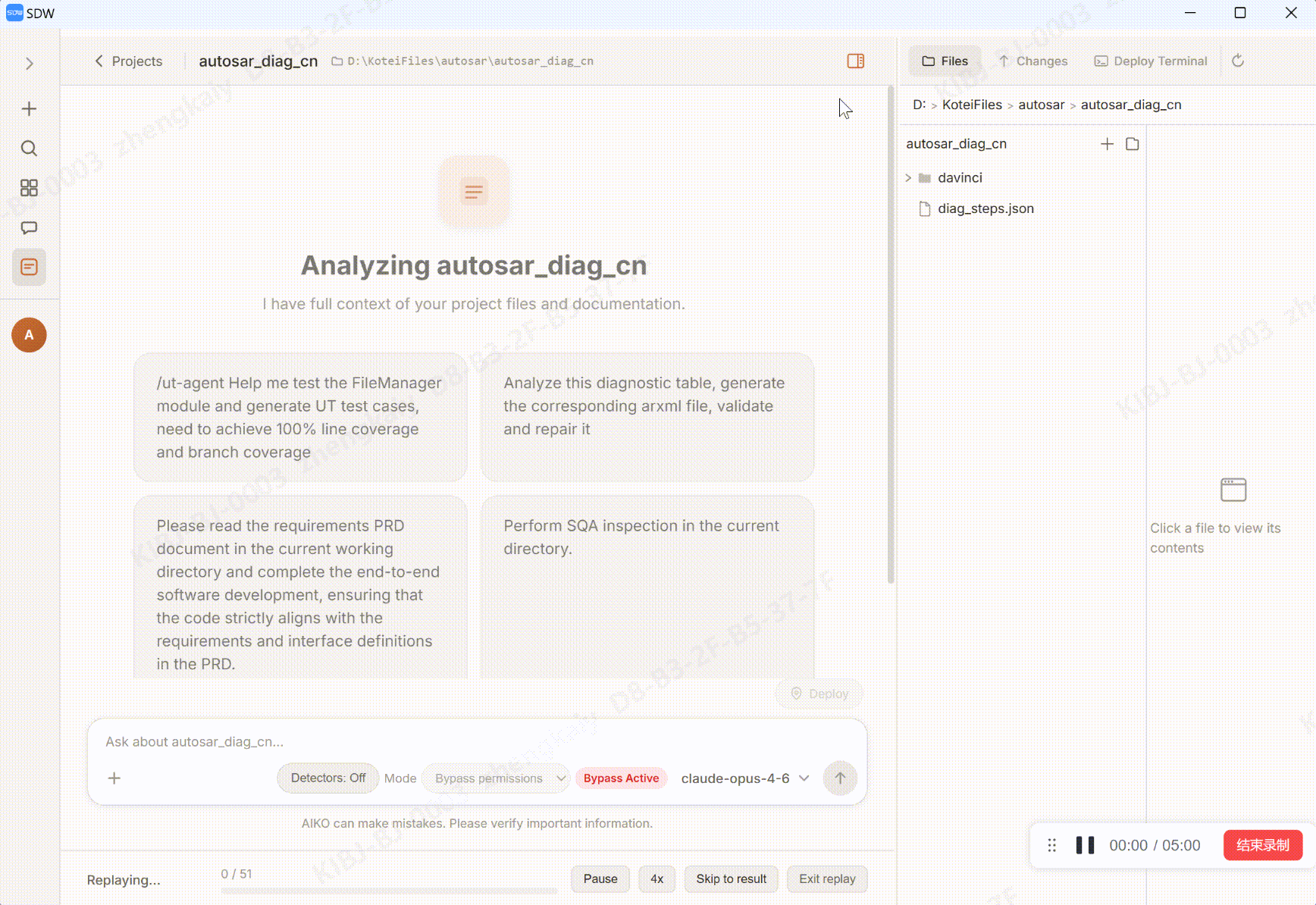Maximize the SDW window
Screen dimensions: 1316x905
(1240, 13)
